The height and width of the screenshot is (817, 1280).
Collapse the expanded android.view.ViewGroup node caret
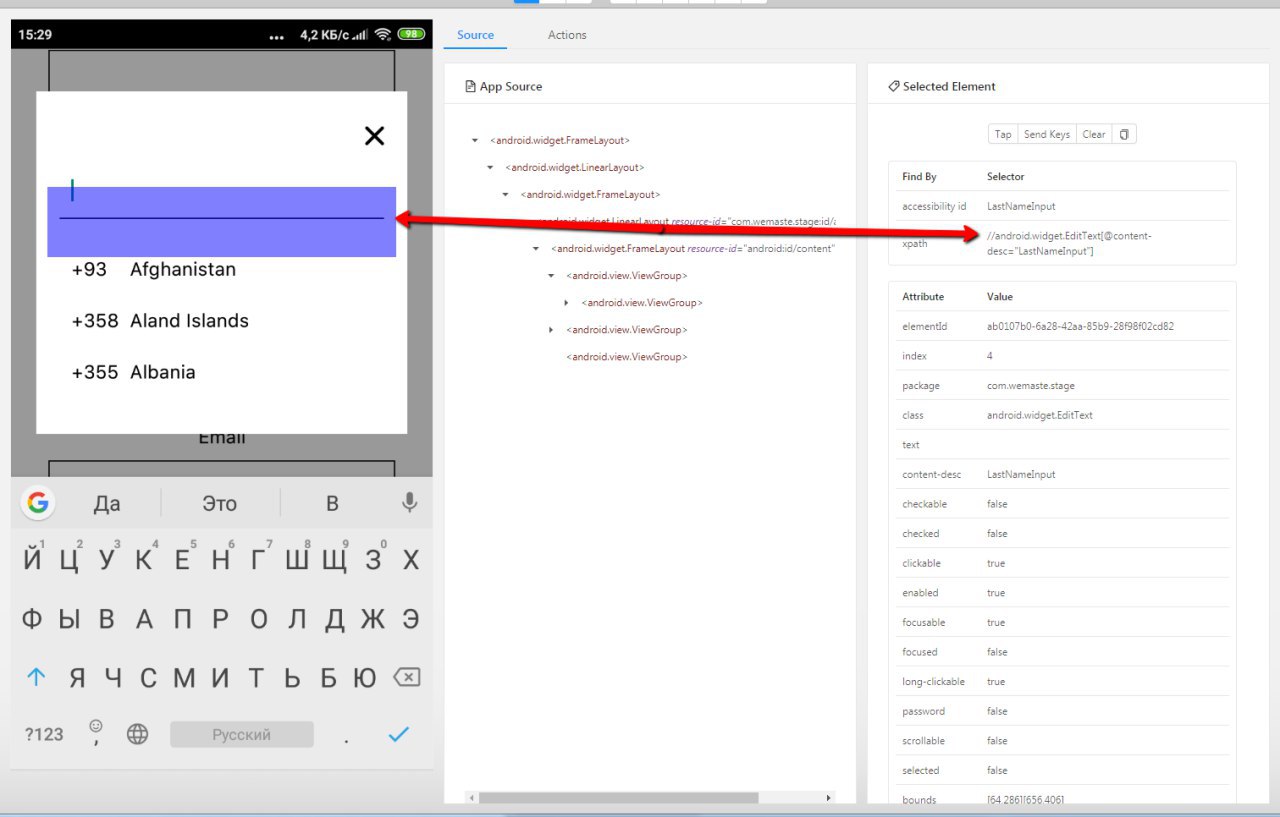[550, 276]
